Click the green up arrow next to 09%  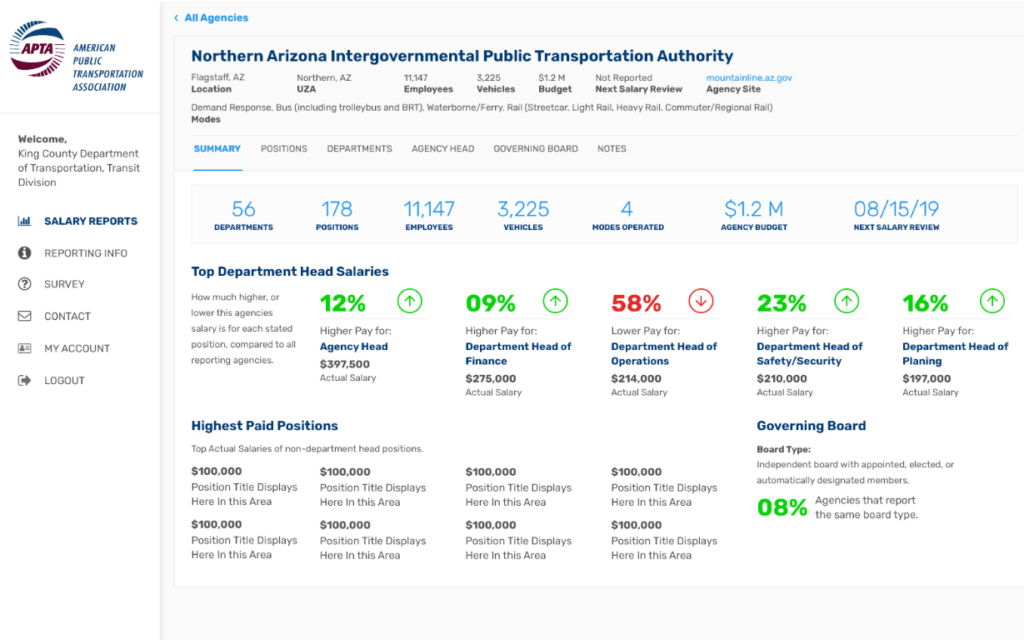pyautogui.click(x=555, y=301)
